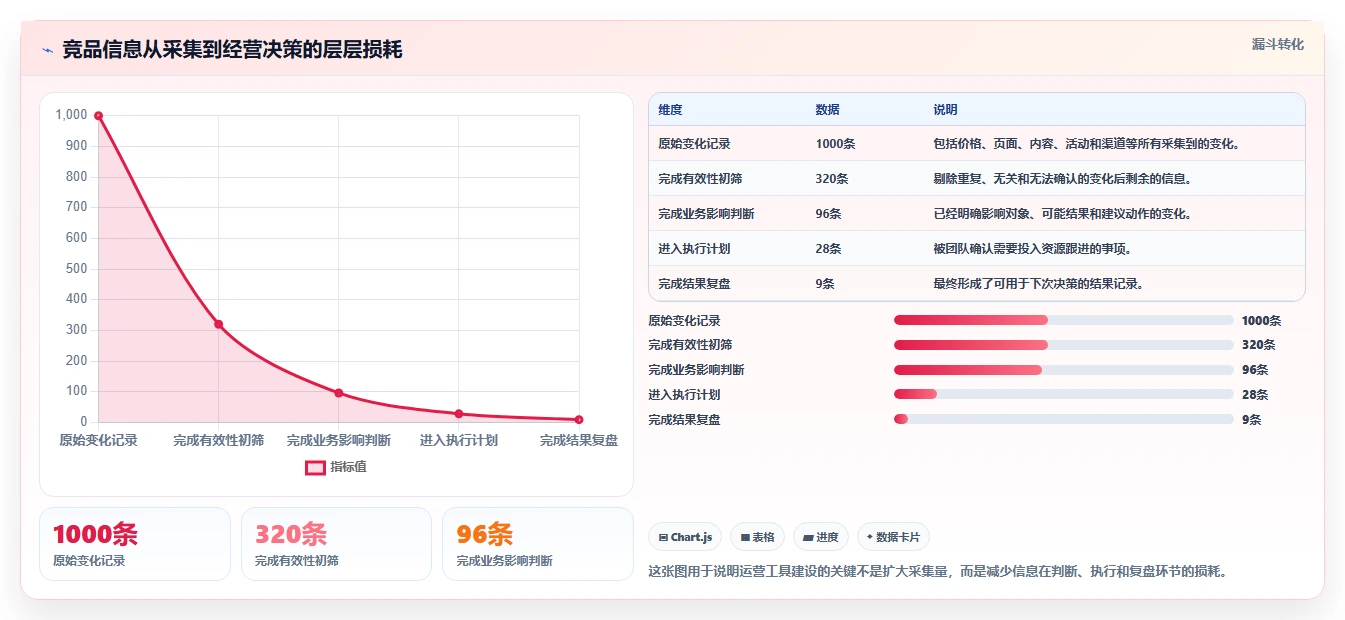Click the 9条 table cell
This screenshot has height=620, width=1345.
tap(825, 284)
